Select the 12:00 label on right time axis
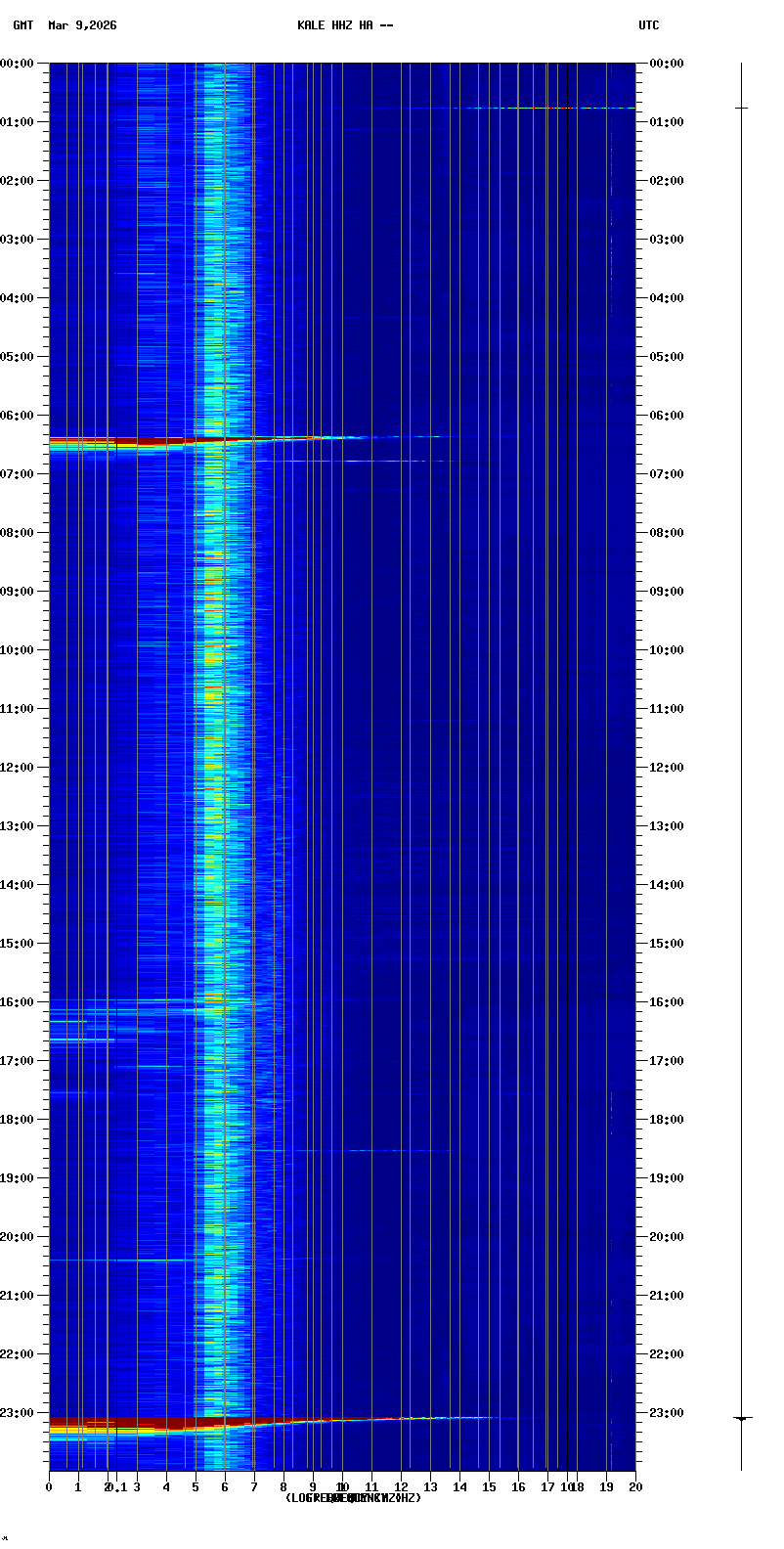 click(x=667, y=768)
